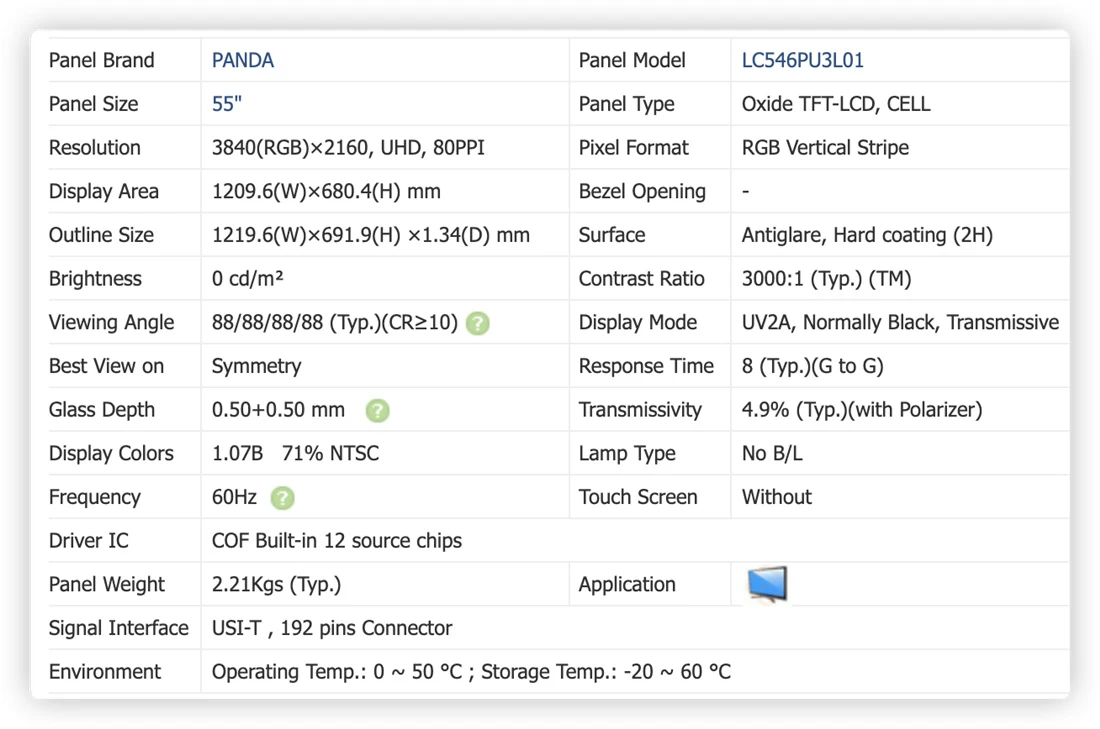Select the Panel Brand label
This screenshot has height=729, width=1100.
point(102,60)
